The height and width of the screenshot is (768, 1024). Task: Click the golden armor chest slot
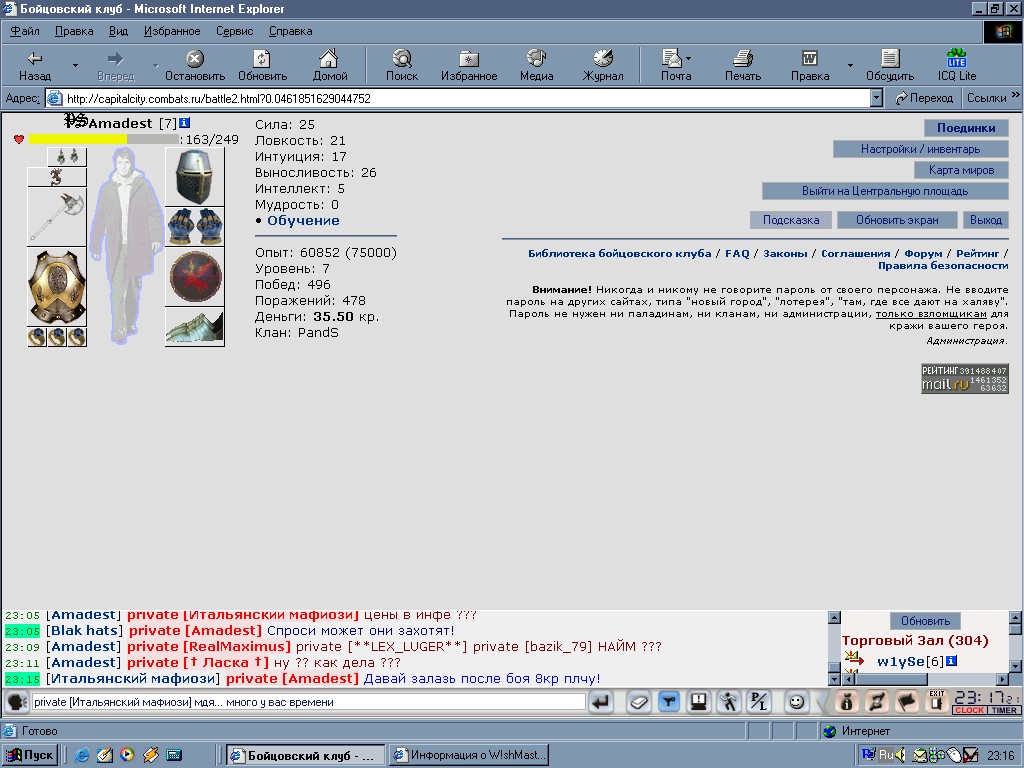click(x=57, y=287)
